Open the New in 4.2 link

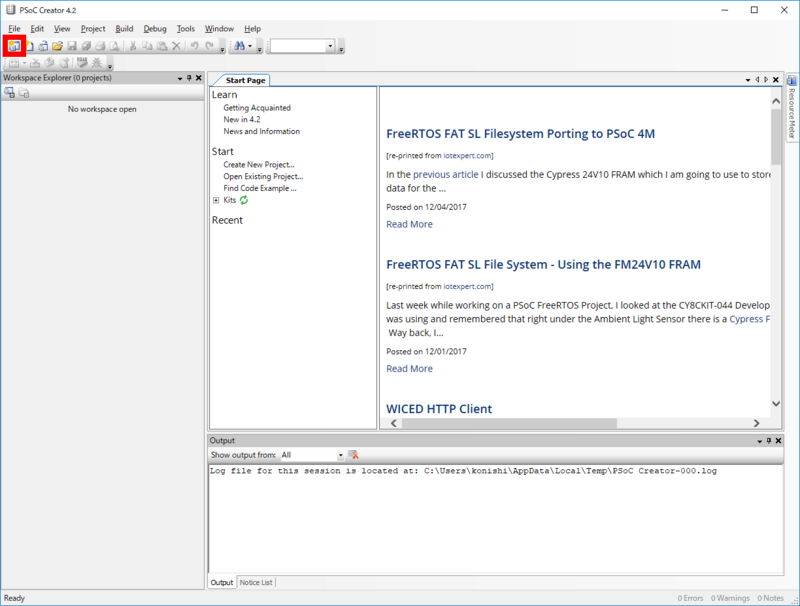click(242, 119)
